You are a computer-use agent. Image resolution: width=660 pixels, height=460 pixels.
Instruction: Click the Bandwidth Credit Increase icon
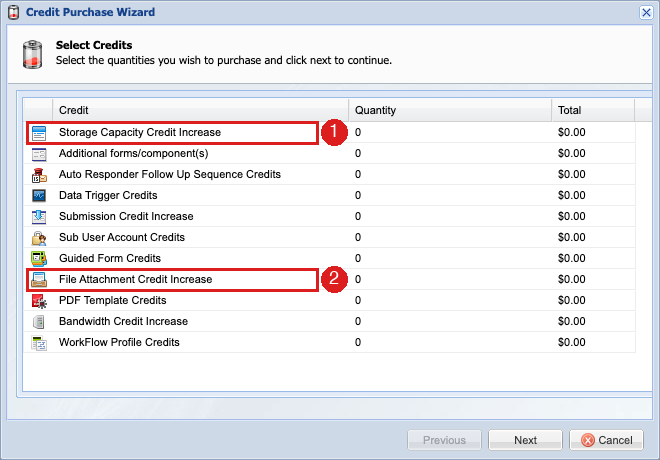[39, 322]
